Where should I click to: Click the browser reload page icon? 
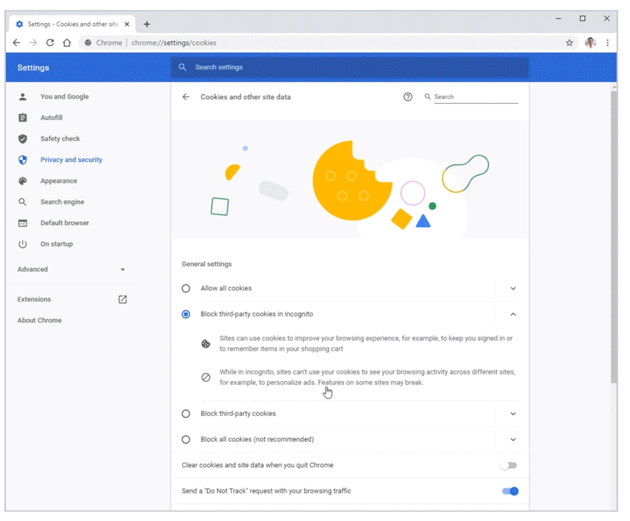pos(50,43)
